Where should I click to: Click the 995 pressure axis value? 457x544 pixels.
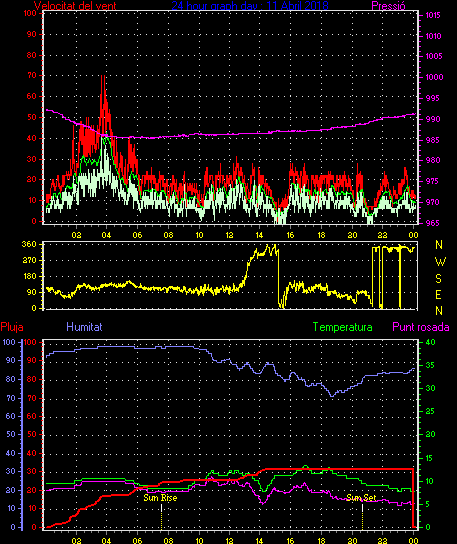click(x=432, y=98)
